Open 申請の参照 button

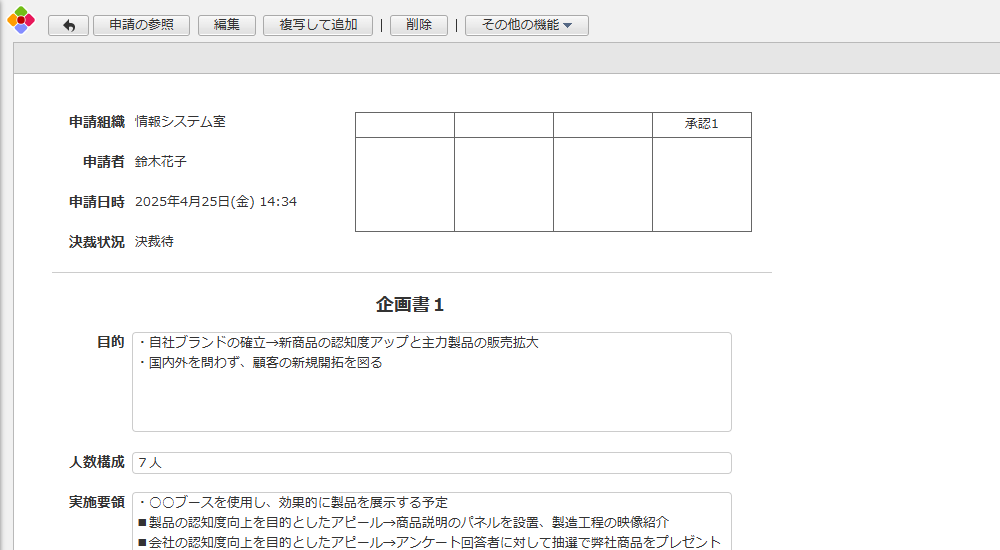point(142,25)
